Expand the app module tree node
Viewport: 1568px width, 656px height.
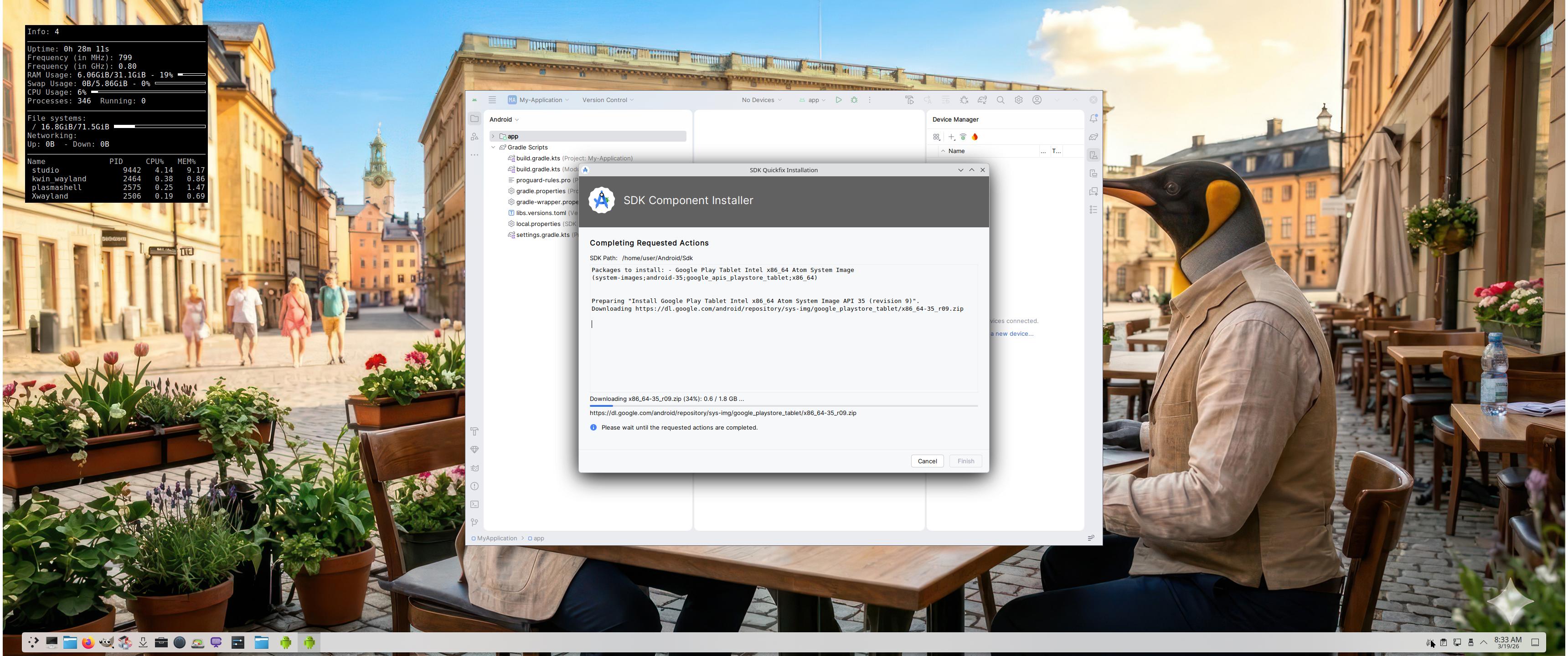tap(493, 136)
